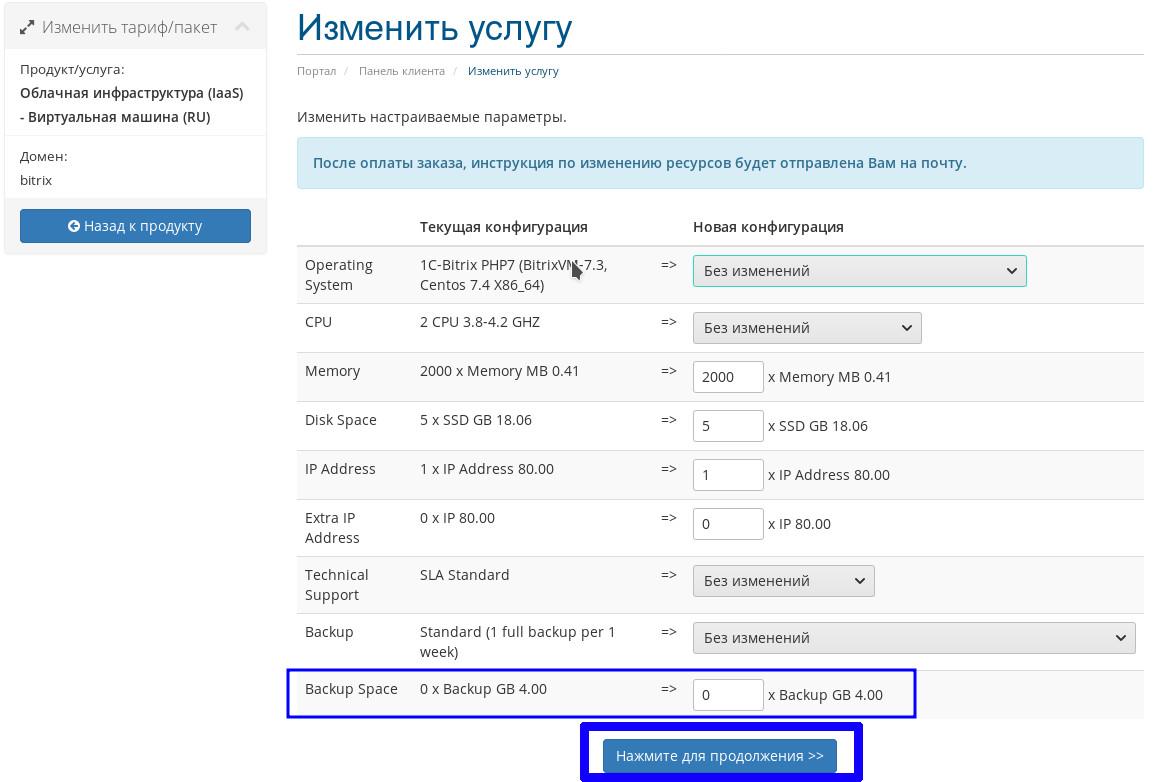Select the text '5 x SSD GB 18.06'
This screenshot has height=782, width=1160.
tap(476, 419)
